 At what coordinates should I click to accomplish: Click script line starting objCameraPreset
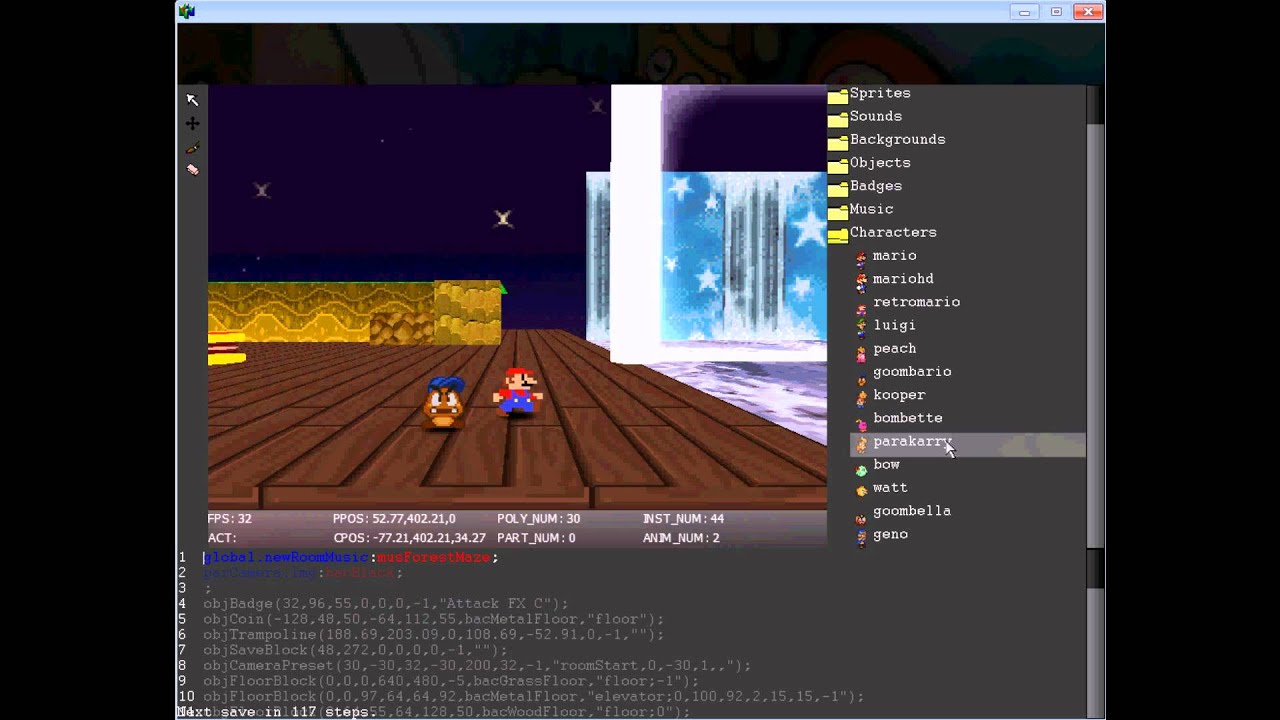pos(477,666)
